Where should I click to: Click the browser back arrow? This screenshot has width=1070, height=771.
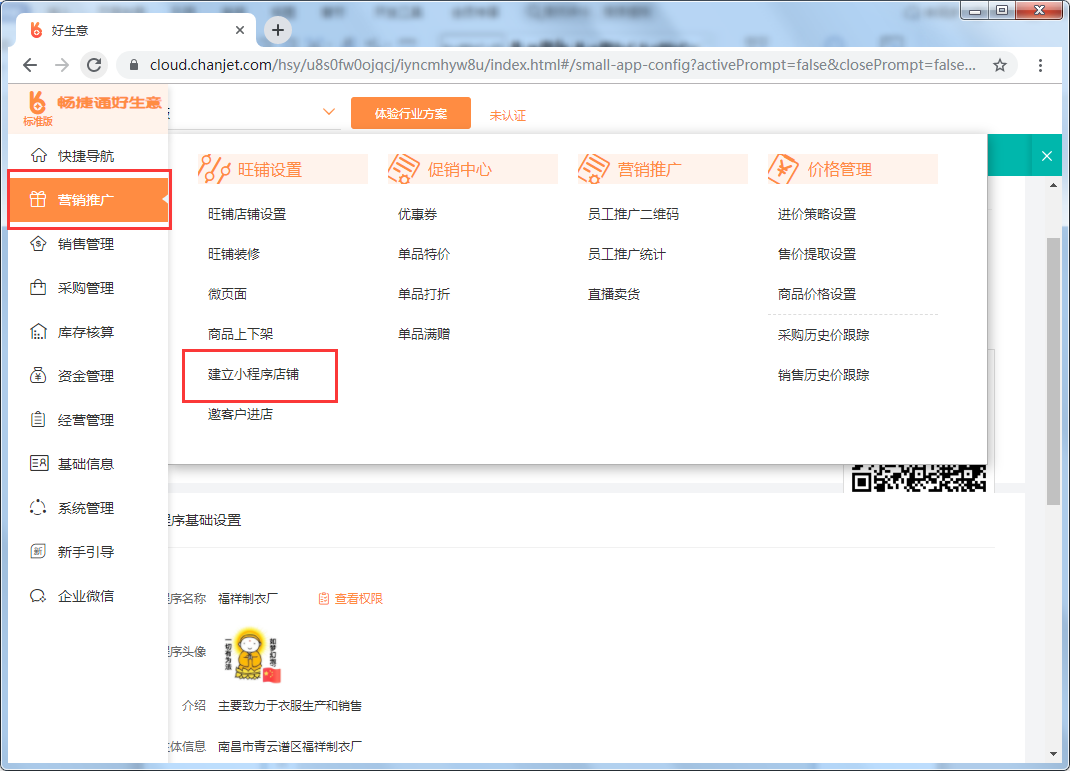pyautogui.click(x=30, y=65)
